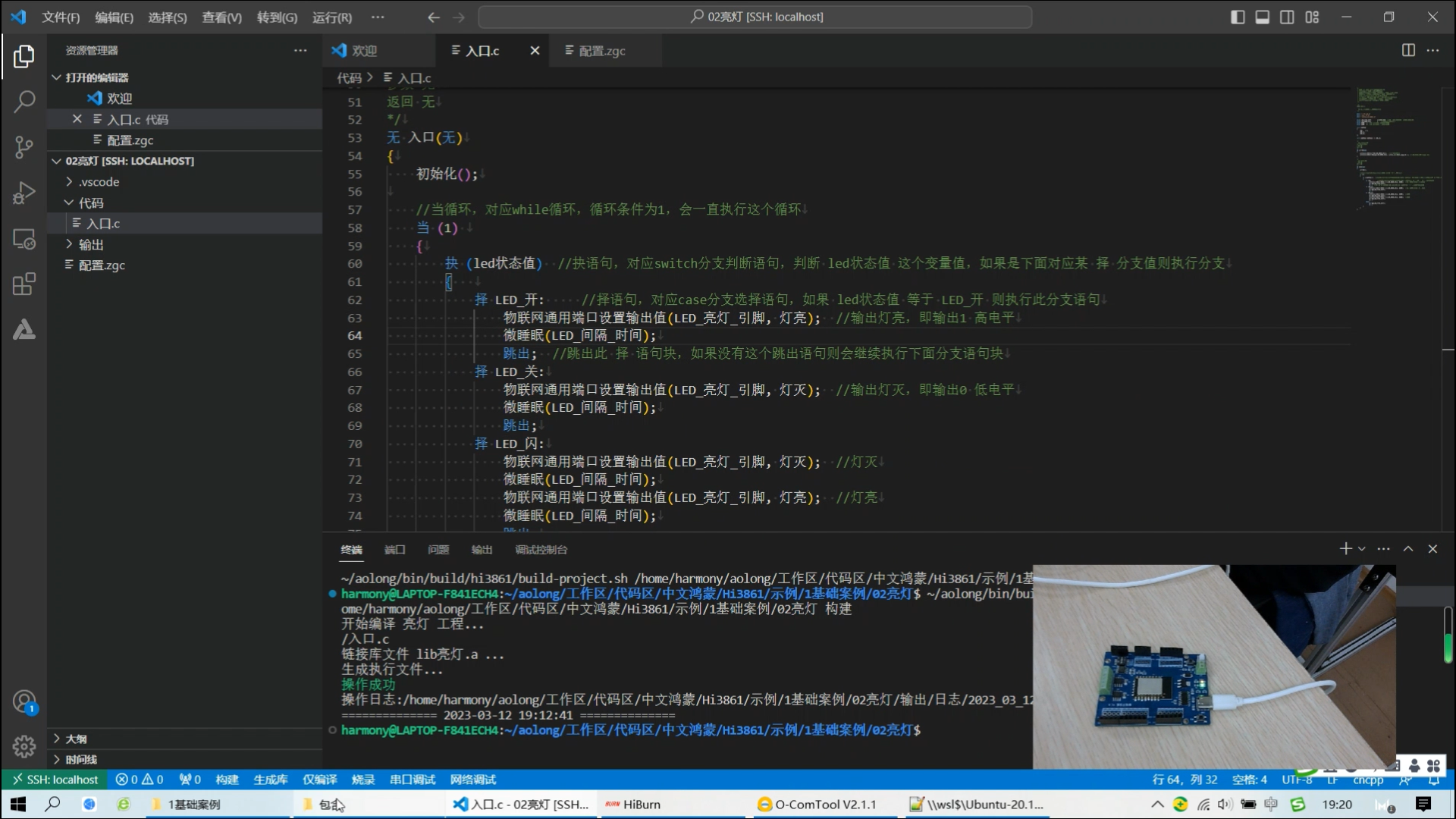
Task: Open Run and Debug view
Action: pos(24,193)
